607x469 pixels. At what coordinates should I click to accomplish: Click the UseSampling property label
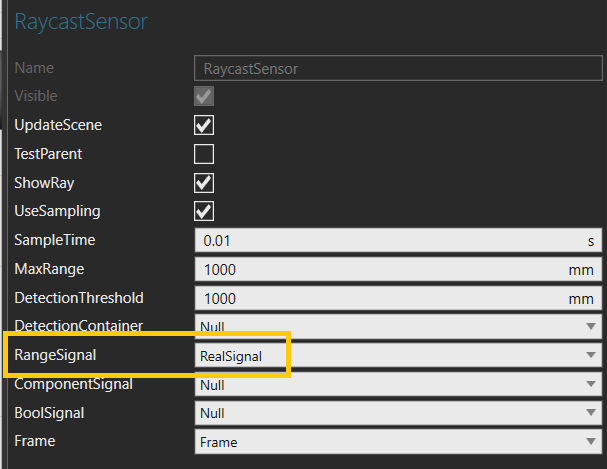point(57,212)
